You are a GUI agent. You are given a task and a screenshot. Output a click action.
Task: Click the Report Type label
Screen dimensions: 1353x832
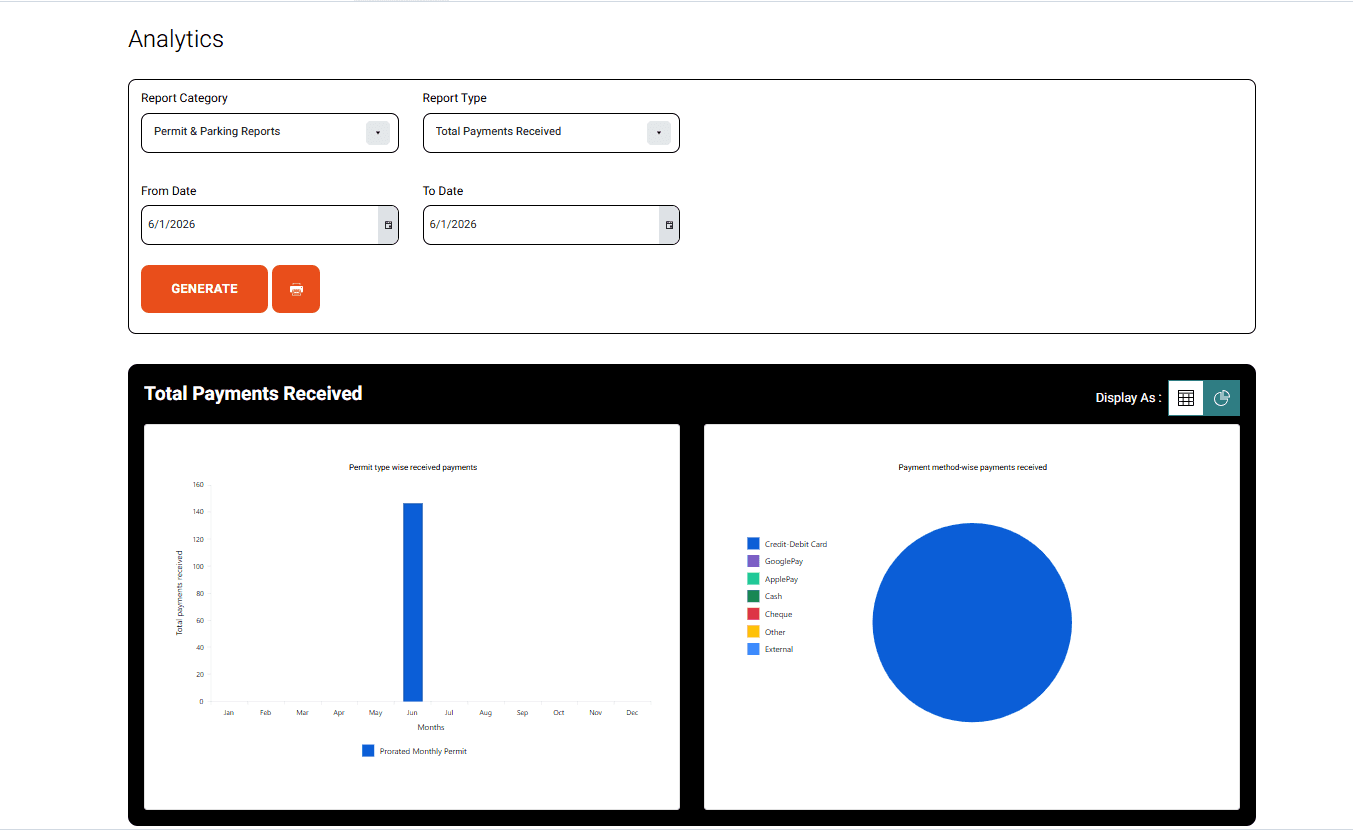(455, 98)
